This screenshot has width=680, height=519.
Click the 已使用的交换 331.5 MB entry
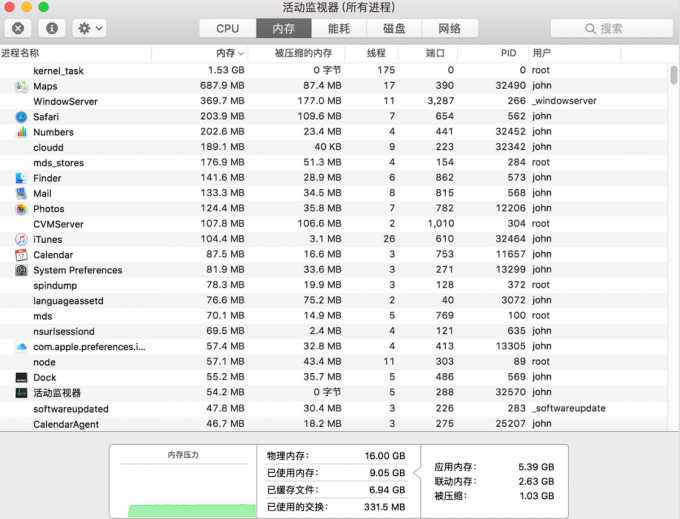coord(336,507)
